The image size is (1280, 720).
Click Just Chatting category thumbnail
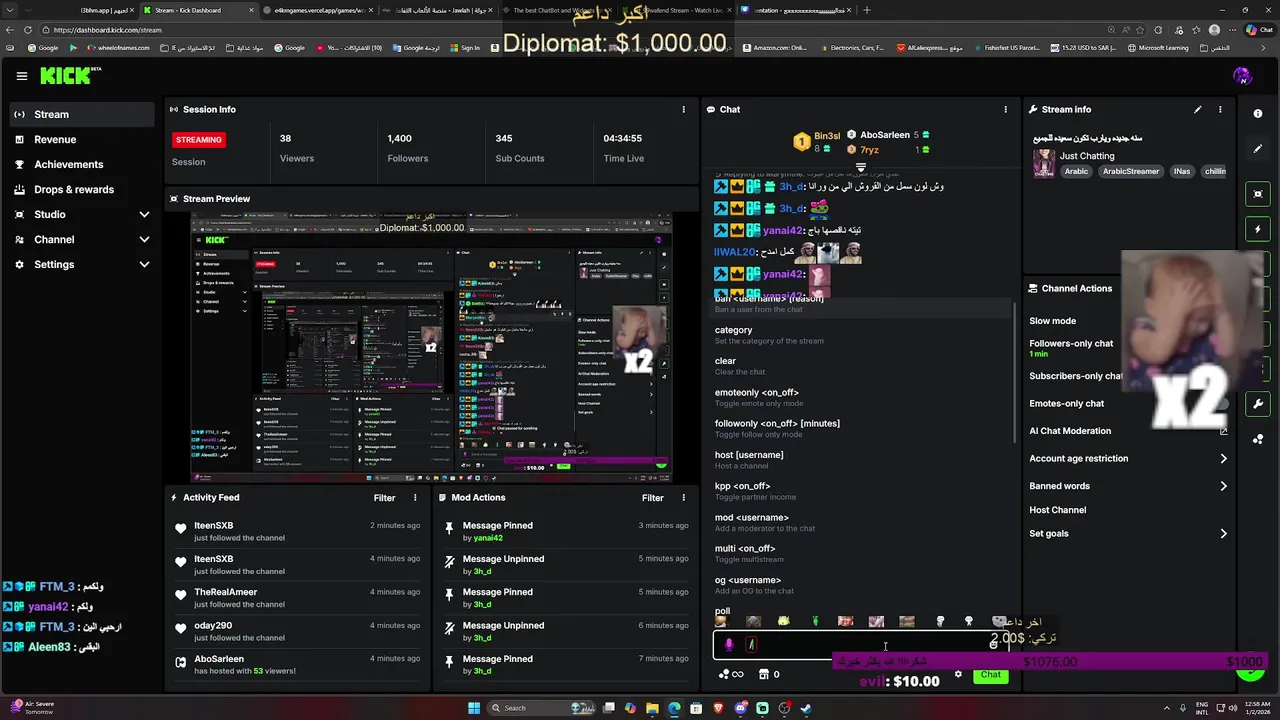[1044, 163]
